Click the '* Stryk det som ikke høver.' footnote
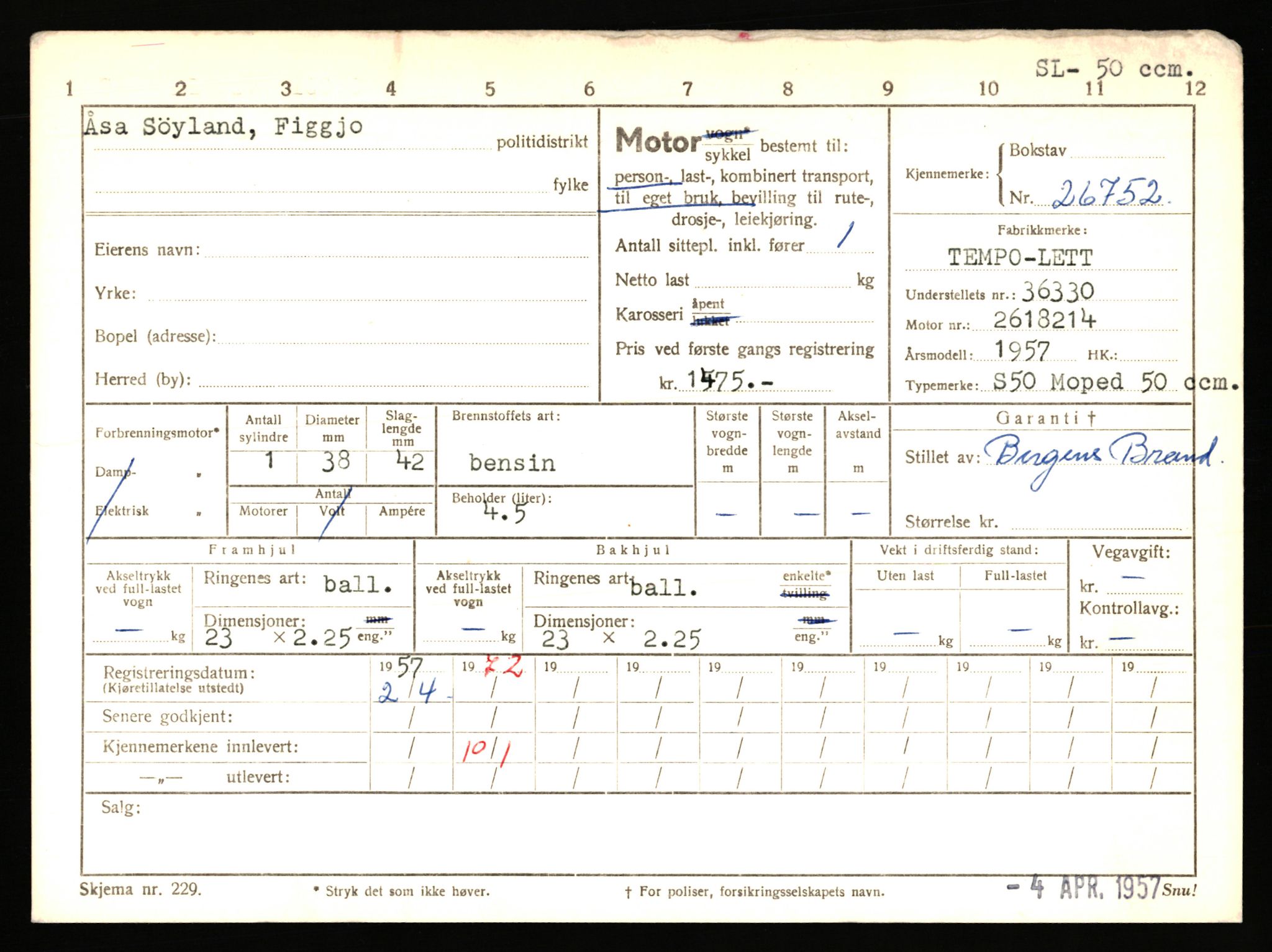 pos(402,892)
